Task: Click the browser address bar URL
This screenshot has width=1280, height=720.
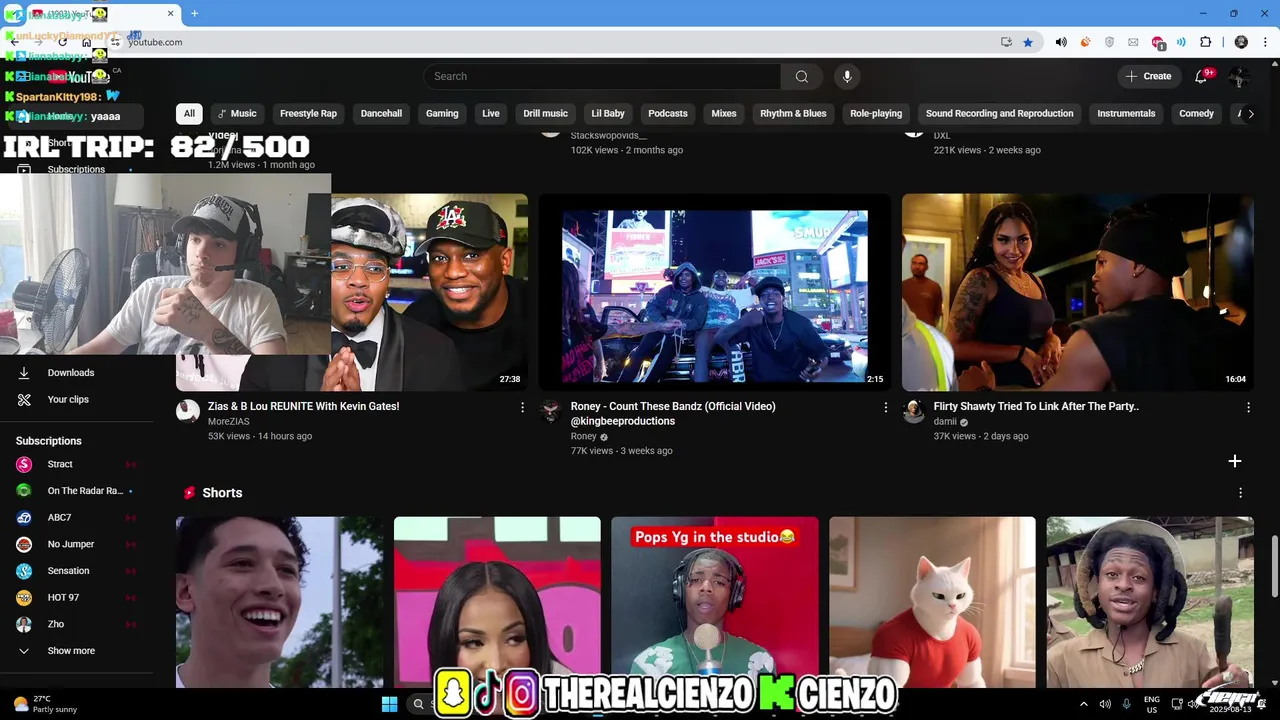Action: point(155,42)
